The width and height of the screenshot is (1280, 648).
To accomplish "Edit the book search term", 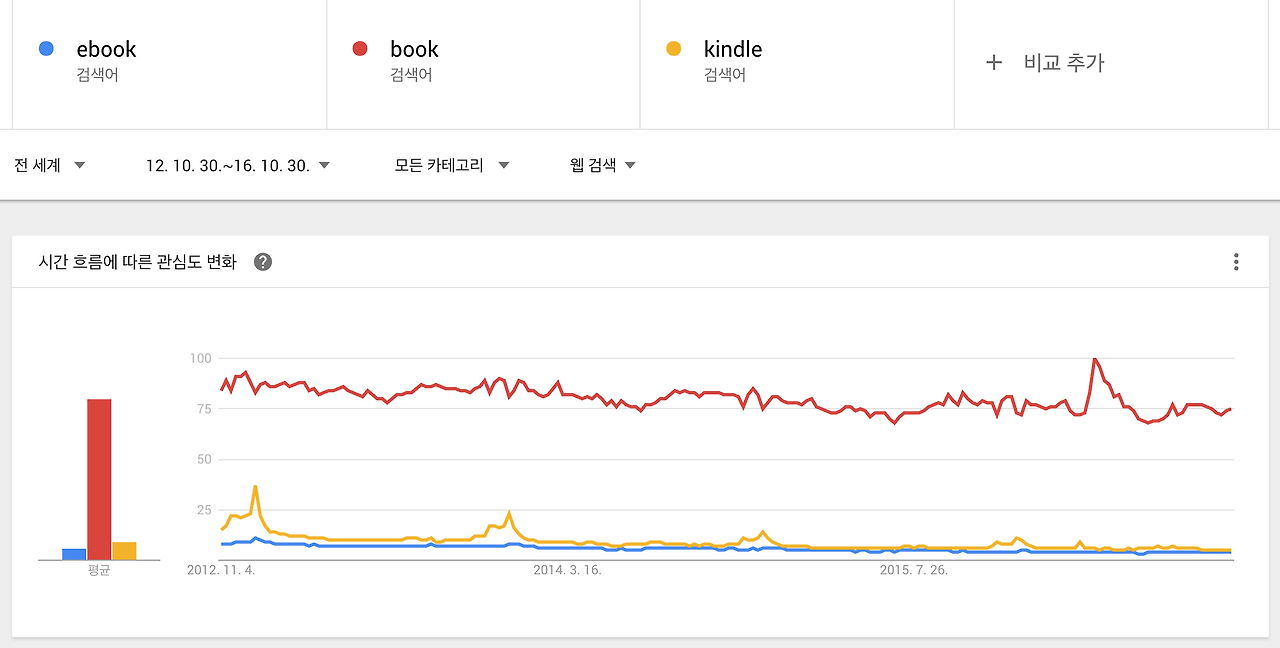I will coord(414,49).
